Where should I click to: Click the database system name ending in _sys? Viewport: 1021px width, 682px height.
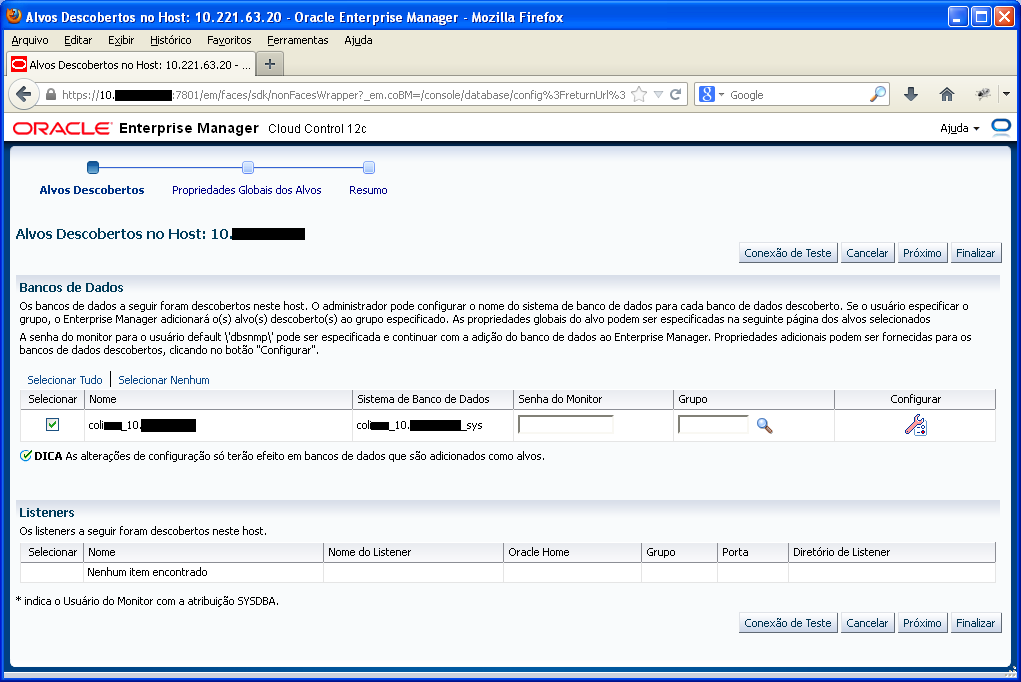(x=419, y=425)
